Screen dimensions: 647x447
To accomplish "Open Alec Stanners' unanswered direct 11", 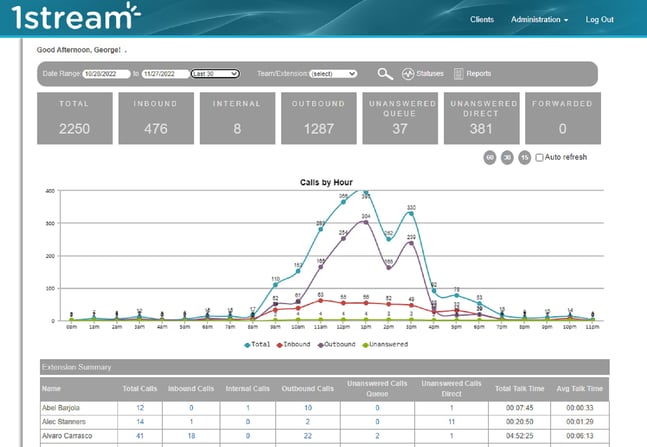I will 451,422.
